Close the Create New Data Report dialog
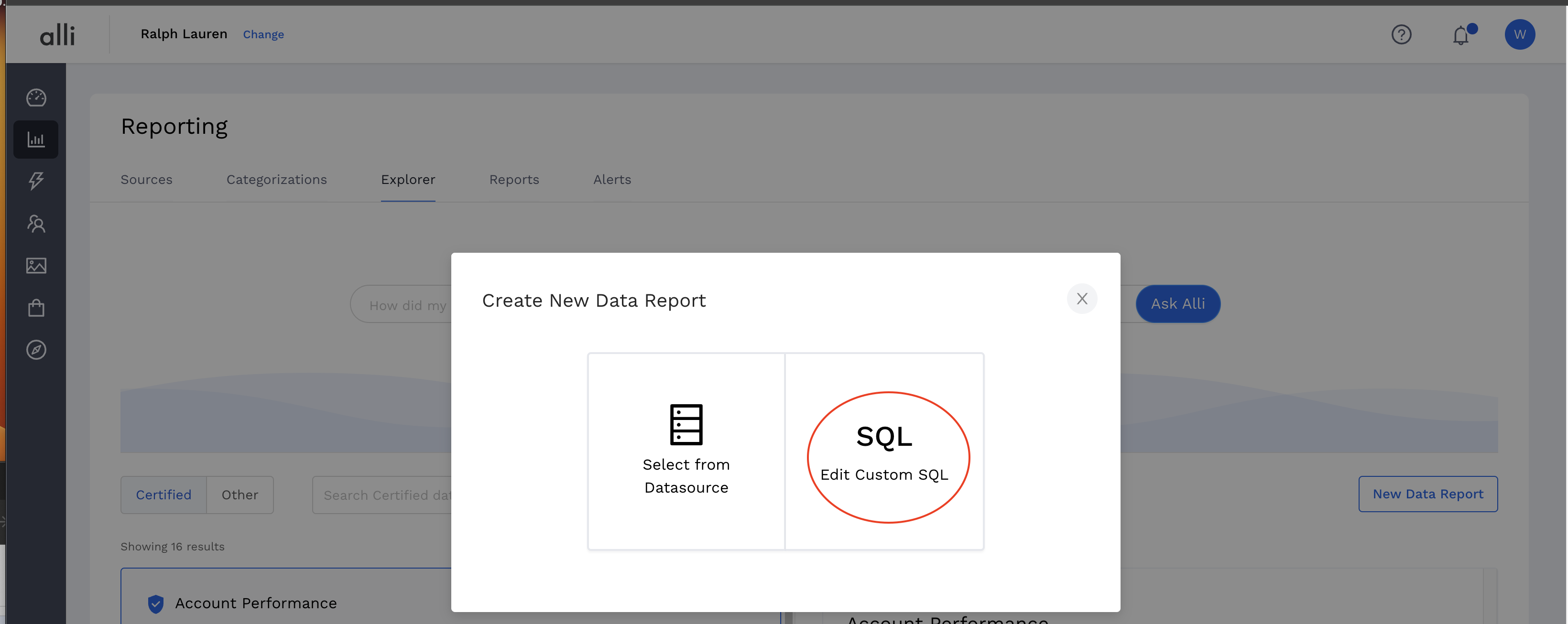1568x624 pixels. 1082,299
